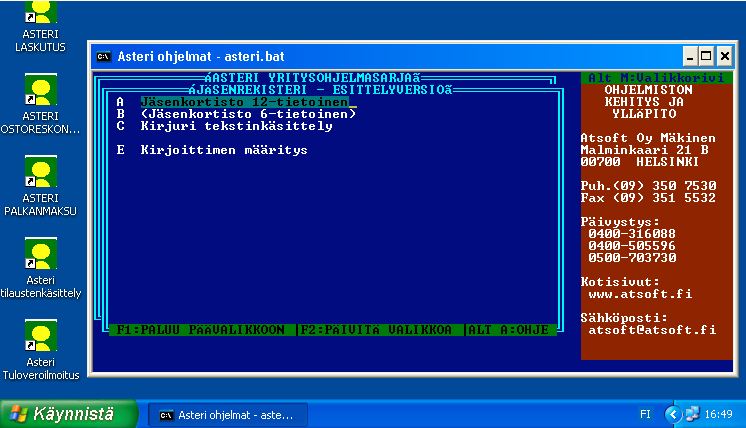Open the Käynnistä start button
Screen dimensions: 746x428
[68, 414]
